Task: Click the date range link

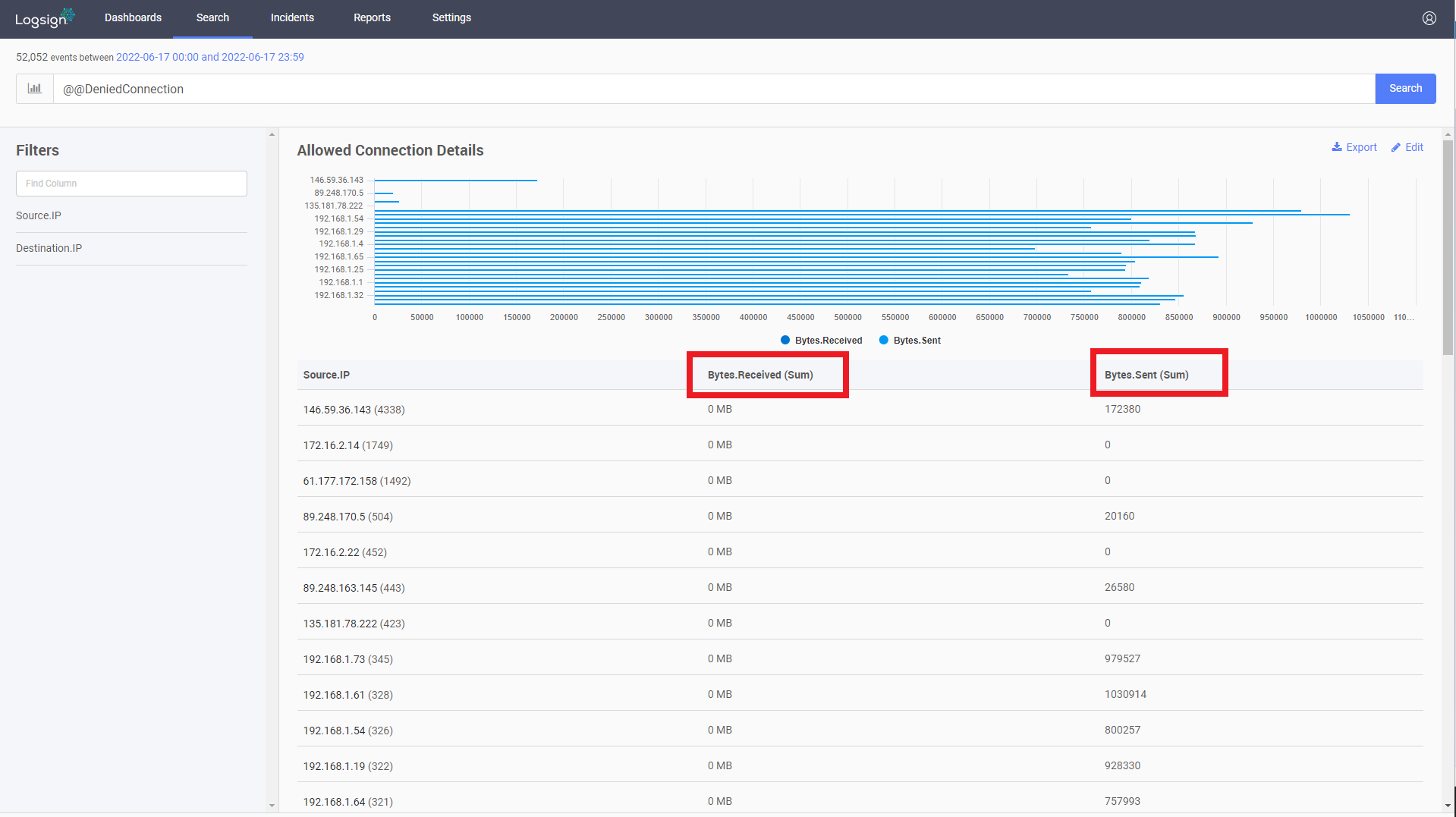Action: pyautogui.click(x=210, y=57)
